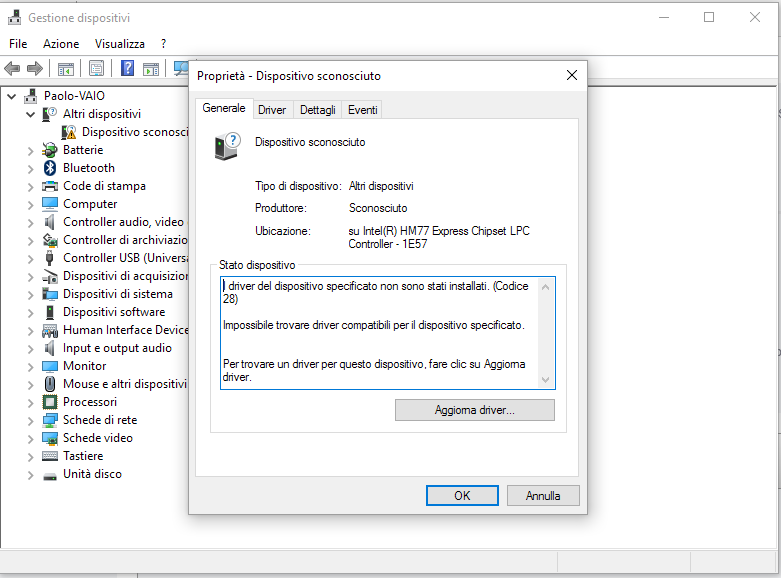Click the blue Help question mark icon

[x=128, y=69]
